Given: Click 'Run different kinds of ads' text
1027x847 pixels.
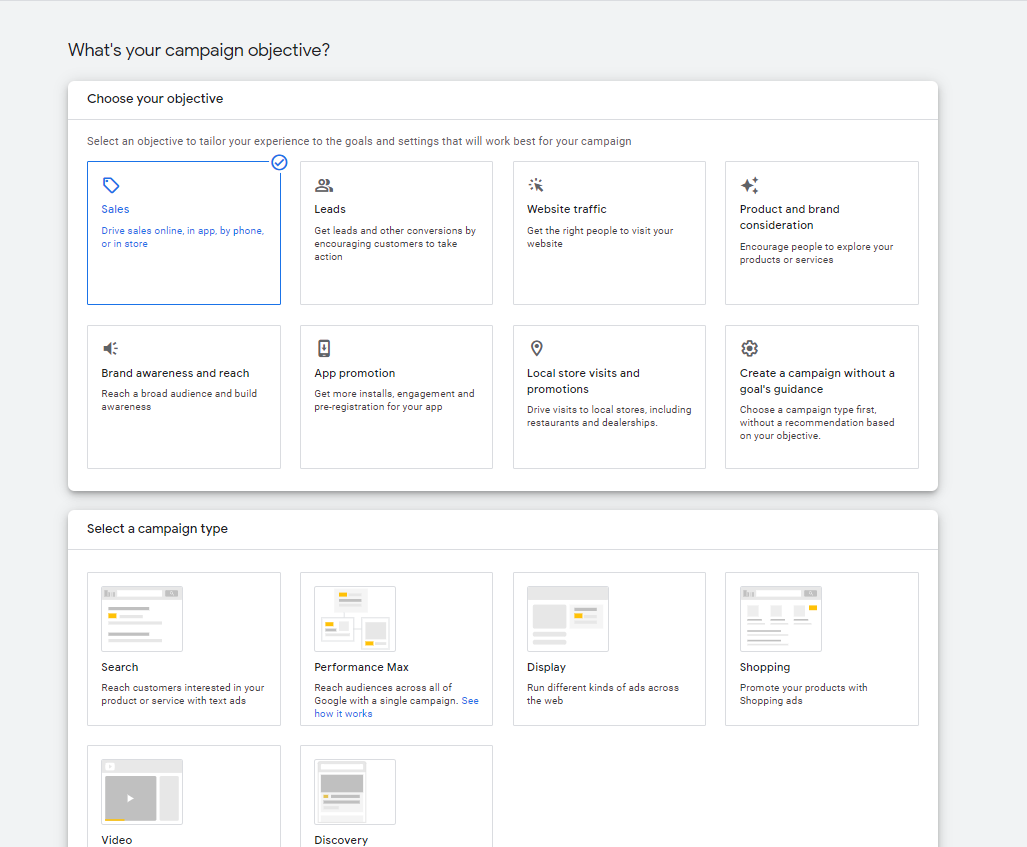Looking at the screenshot, I should pyautogui.click(x=603, y=694).
